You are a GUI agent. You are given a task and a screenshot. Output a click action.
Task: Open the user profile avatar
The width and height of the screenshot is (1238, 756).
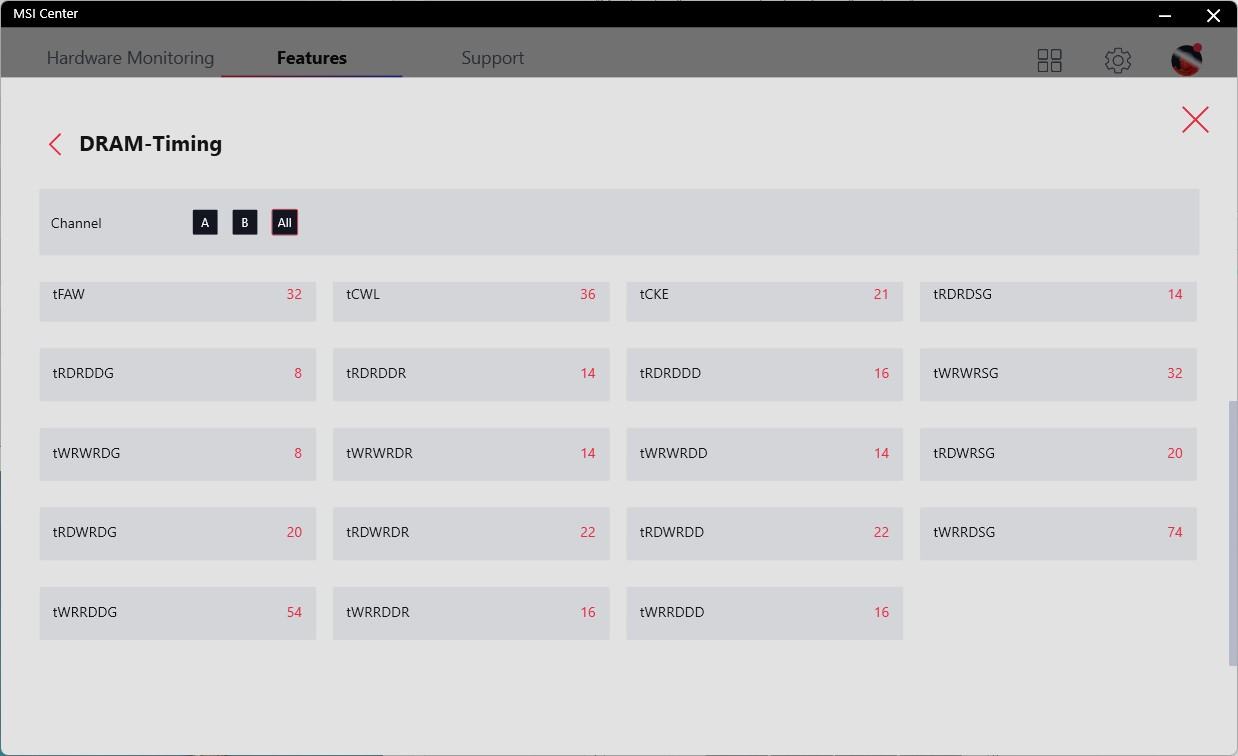coord(1187,60)
